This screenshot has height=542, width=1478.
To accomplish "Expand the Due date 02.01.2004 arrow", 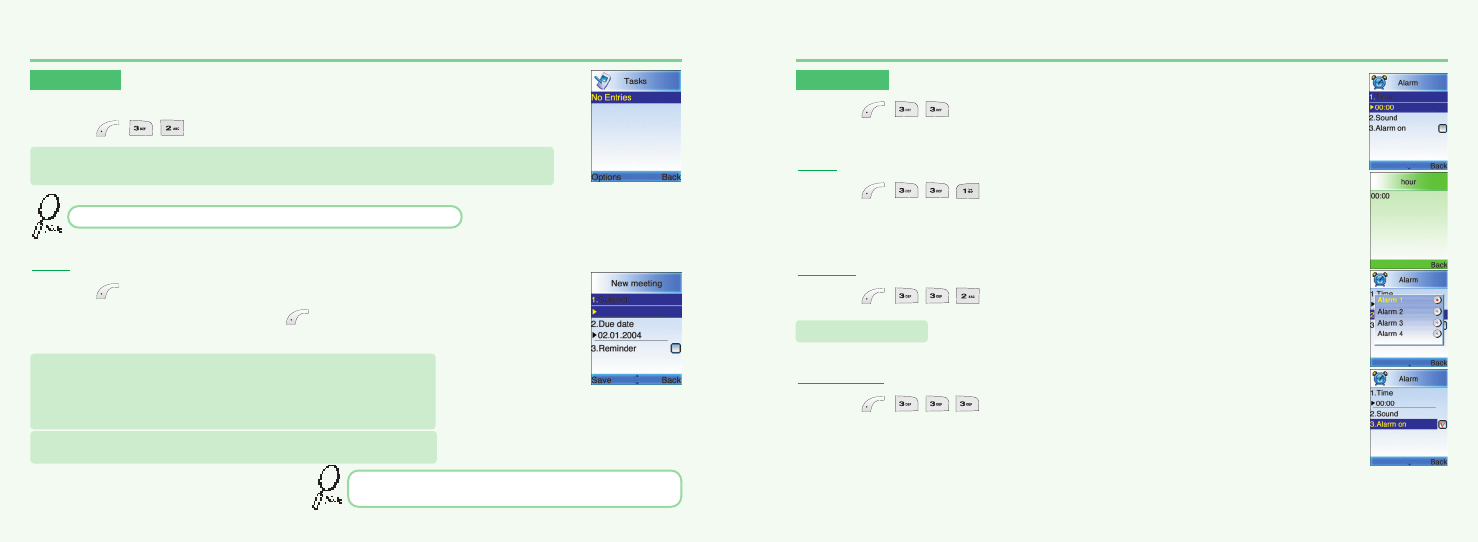I will (x=594, y=335).
